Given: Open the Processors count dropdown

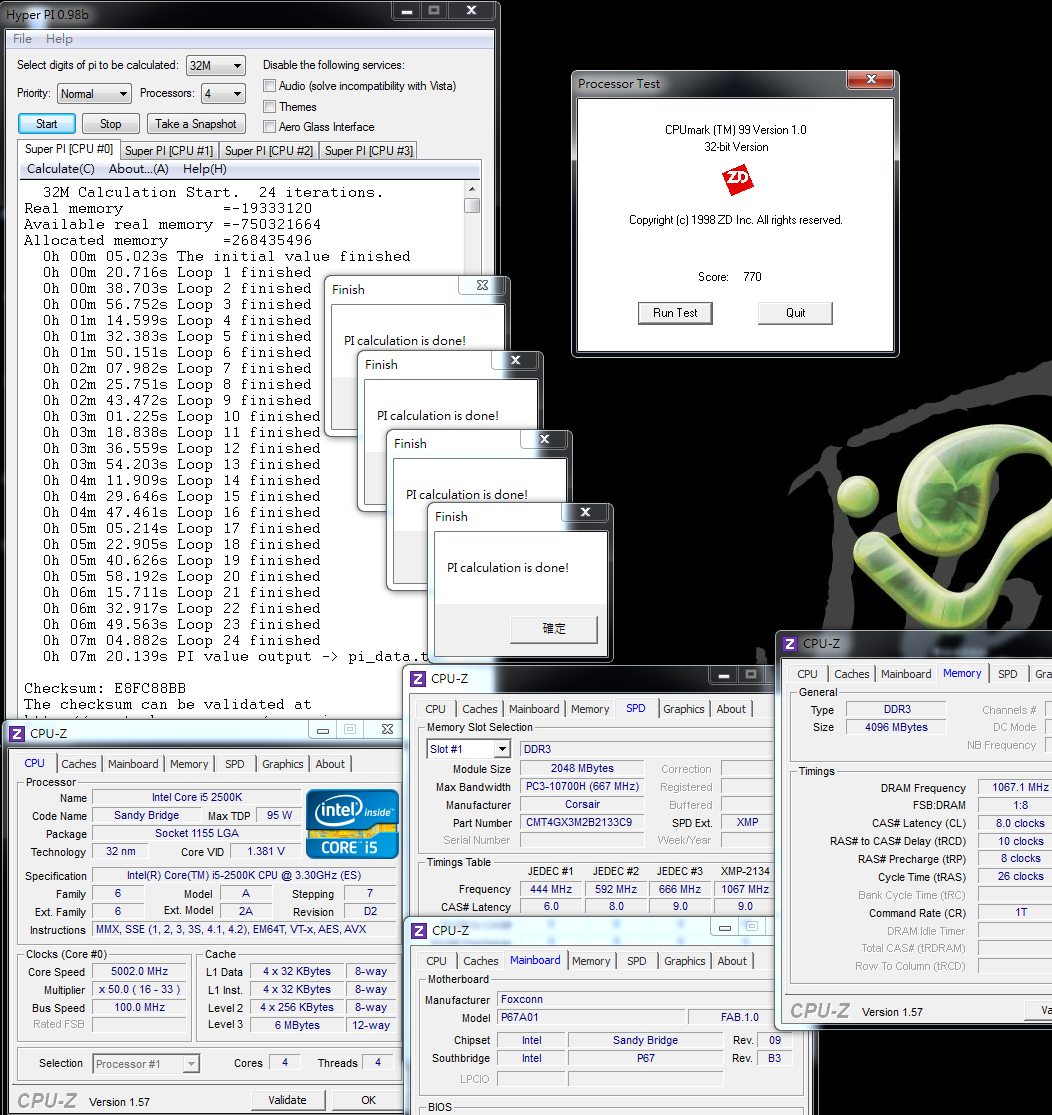Looking at the screenshot, I should (x=223, y=94).
